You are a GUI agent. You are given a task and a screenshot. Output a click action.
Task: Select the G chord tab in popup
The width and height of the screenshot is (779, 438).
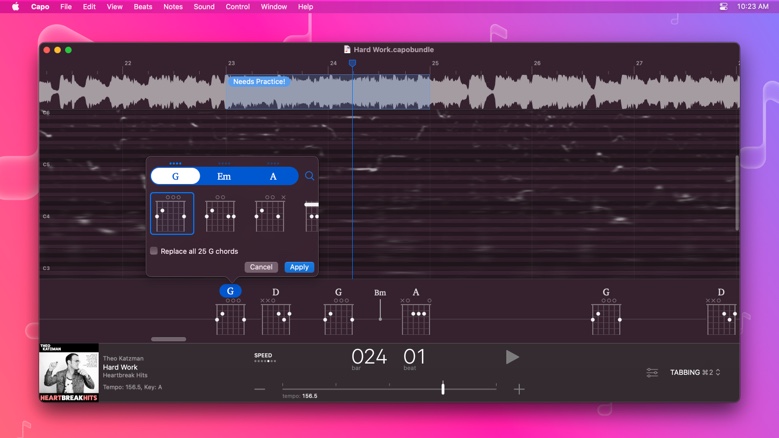[175, 176]
